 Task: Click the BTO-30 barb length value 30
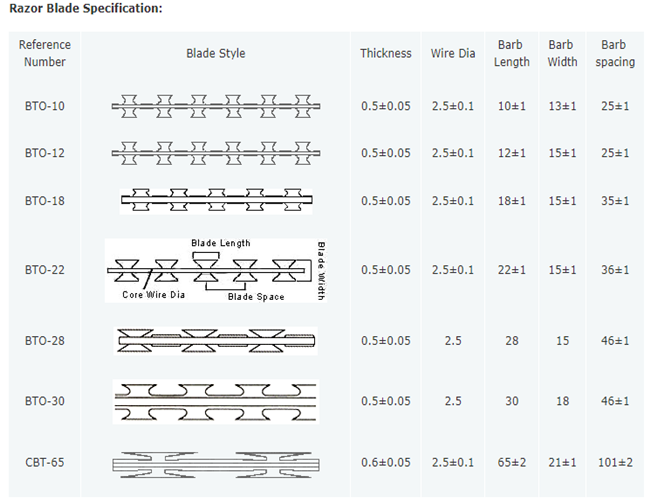pos(512,400)
